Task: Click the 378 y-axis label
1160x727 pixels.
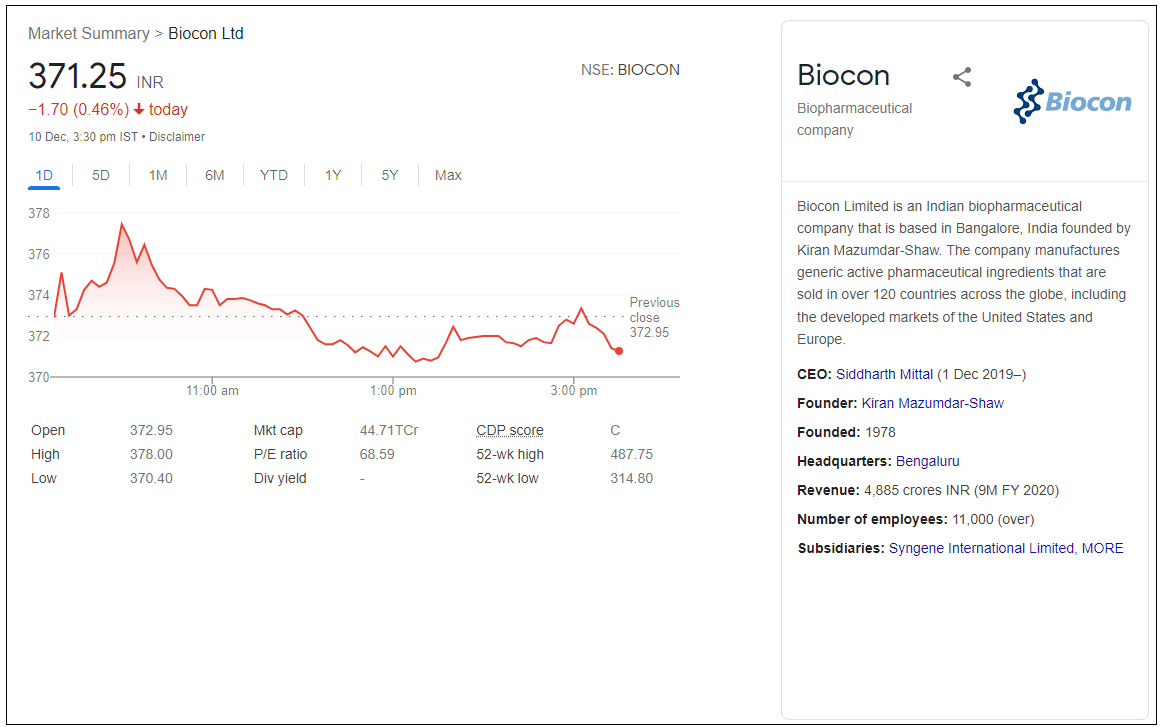Action: tap(38, 213)
